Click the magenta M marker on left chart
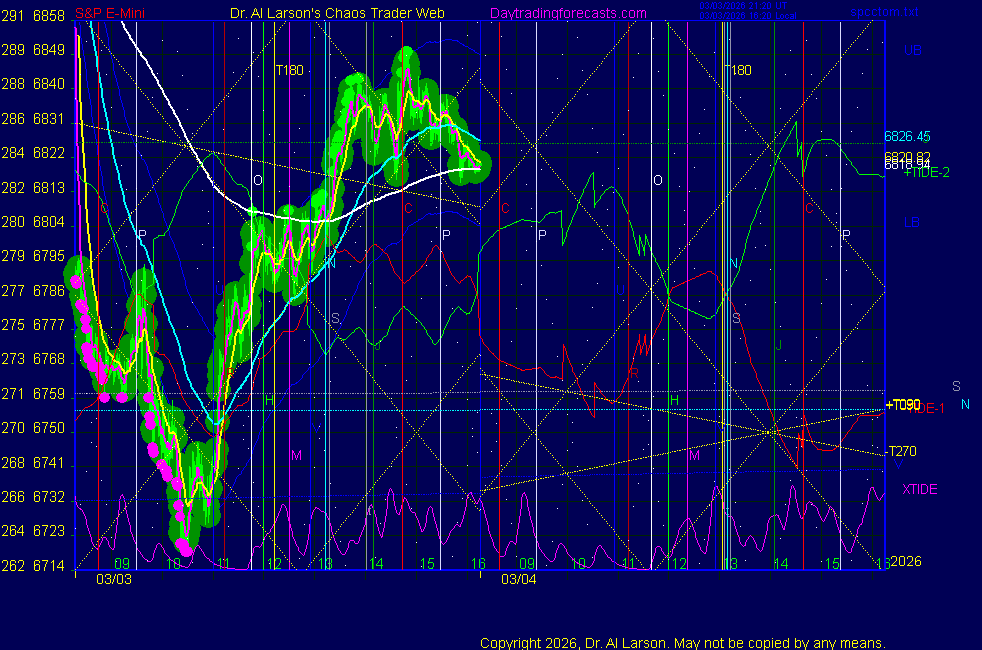The image size is (982, 650). click(x=296, y=455)
